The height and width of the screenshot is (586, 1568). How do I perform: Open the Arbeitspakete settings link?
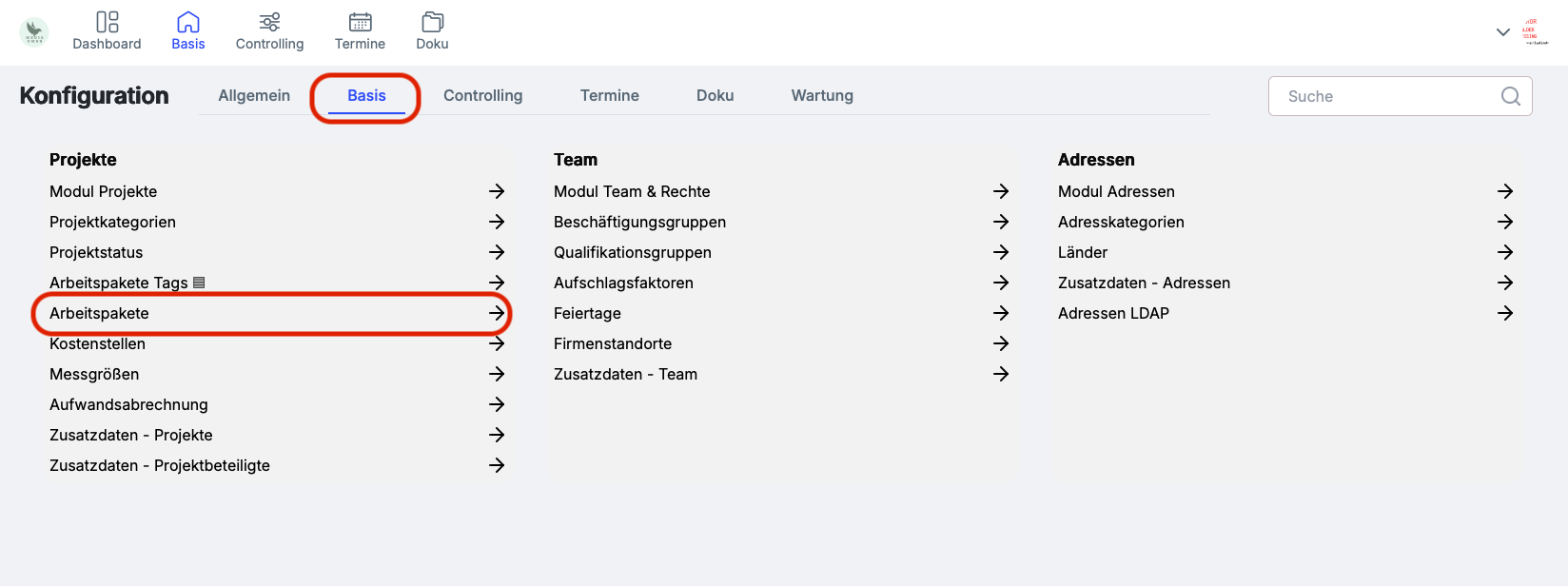tap(100, 313)
